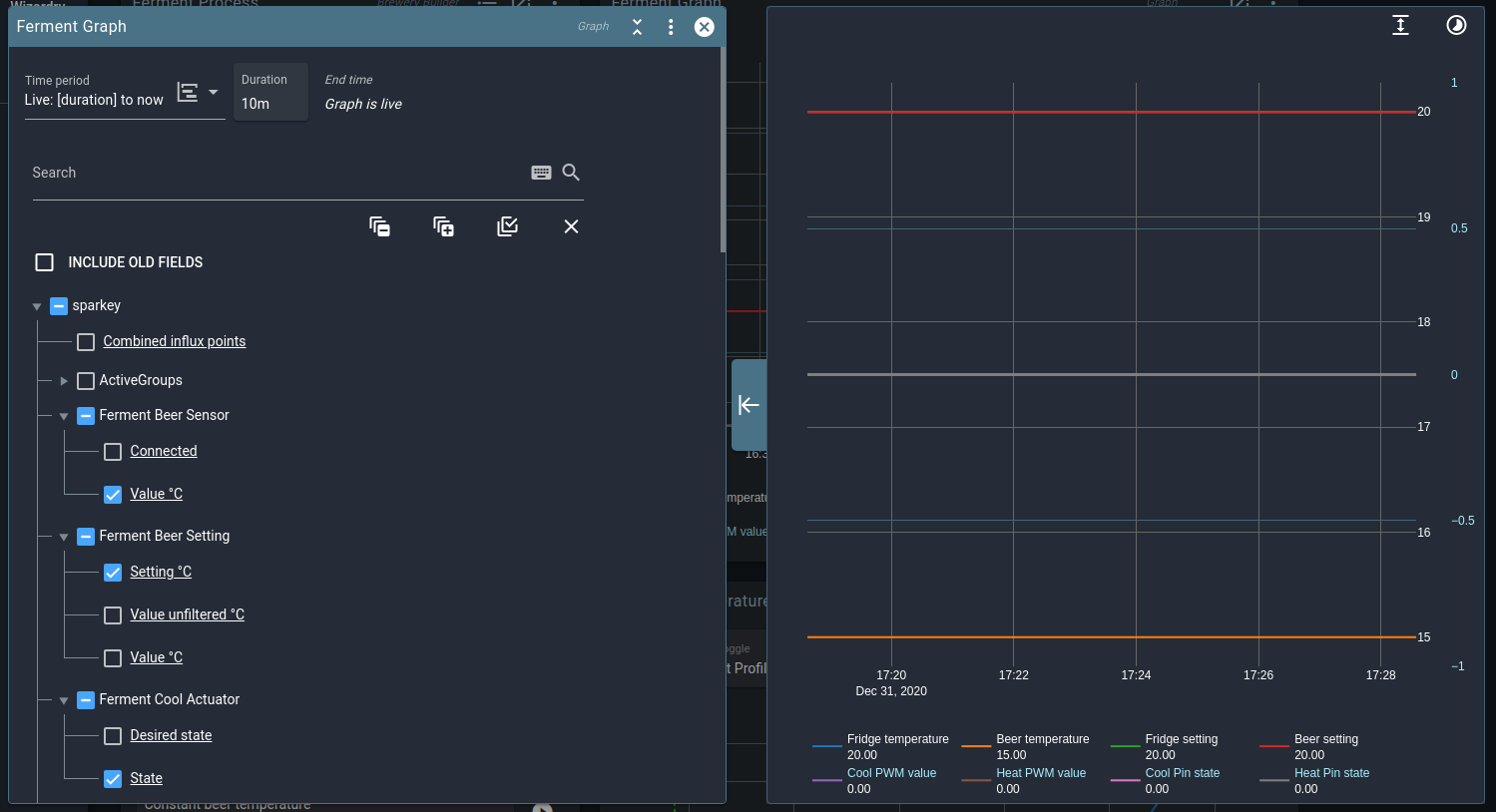The width and height of the screenshot is (1496, 812).
Task: Collapse the side panel with arrow tab
Action: (749, 404)
